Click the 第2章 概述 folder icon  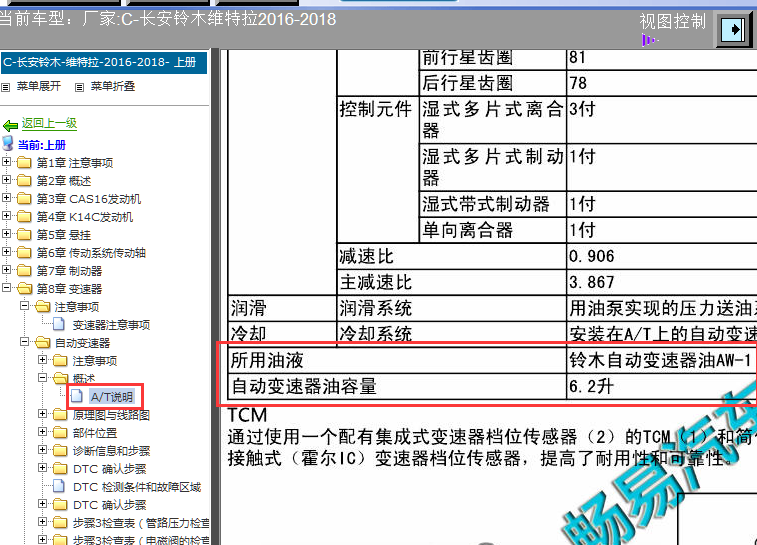click(24, 180)
